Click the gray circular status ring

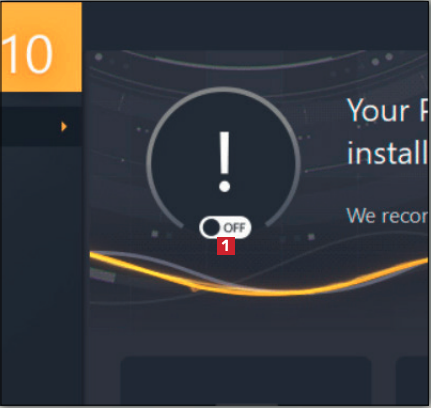tap(223, 159)
